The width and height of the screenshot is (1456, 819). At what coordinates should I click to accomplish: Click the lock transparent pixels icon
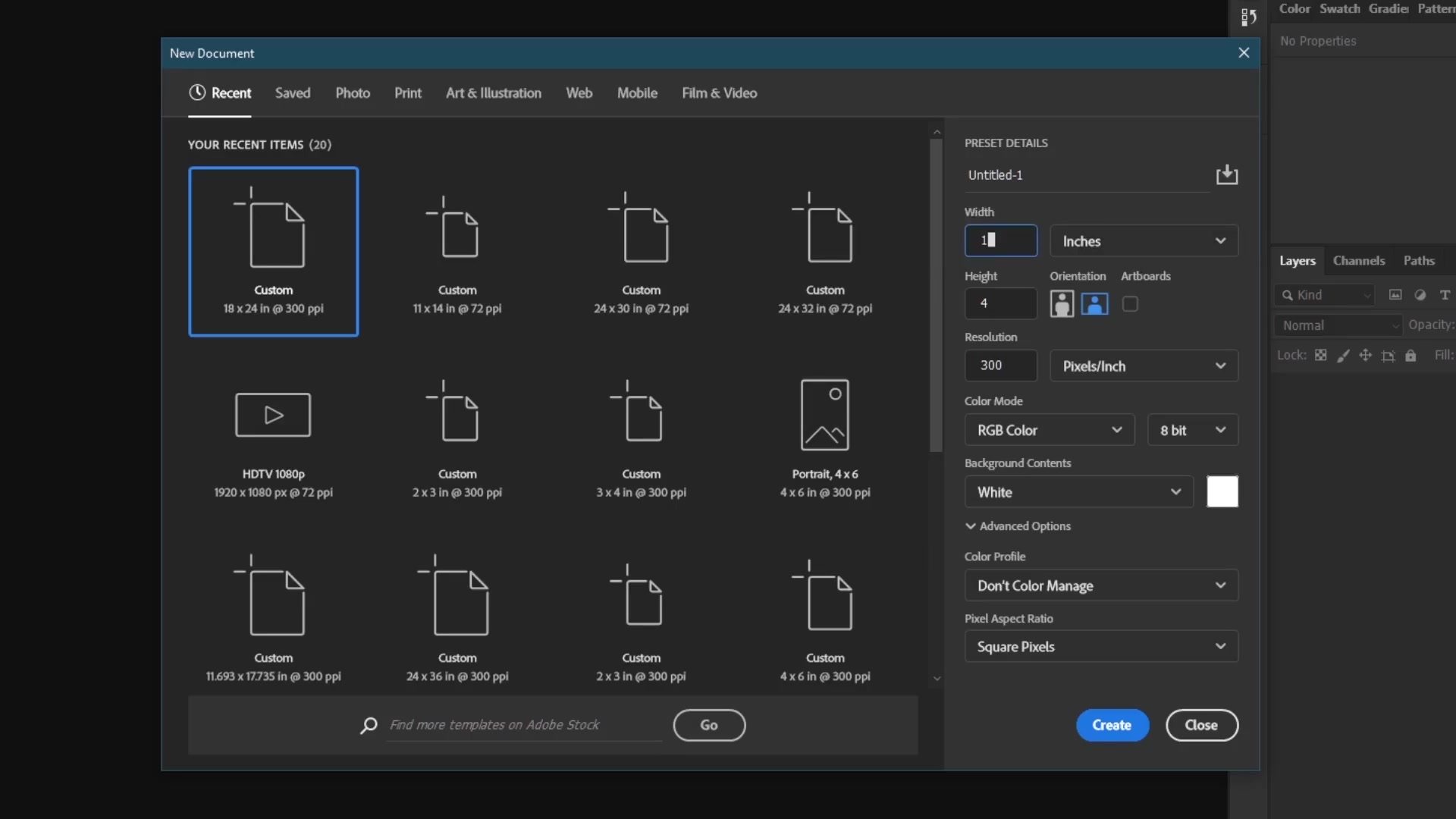[1321, 355]
